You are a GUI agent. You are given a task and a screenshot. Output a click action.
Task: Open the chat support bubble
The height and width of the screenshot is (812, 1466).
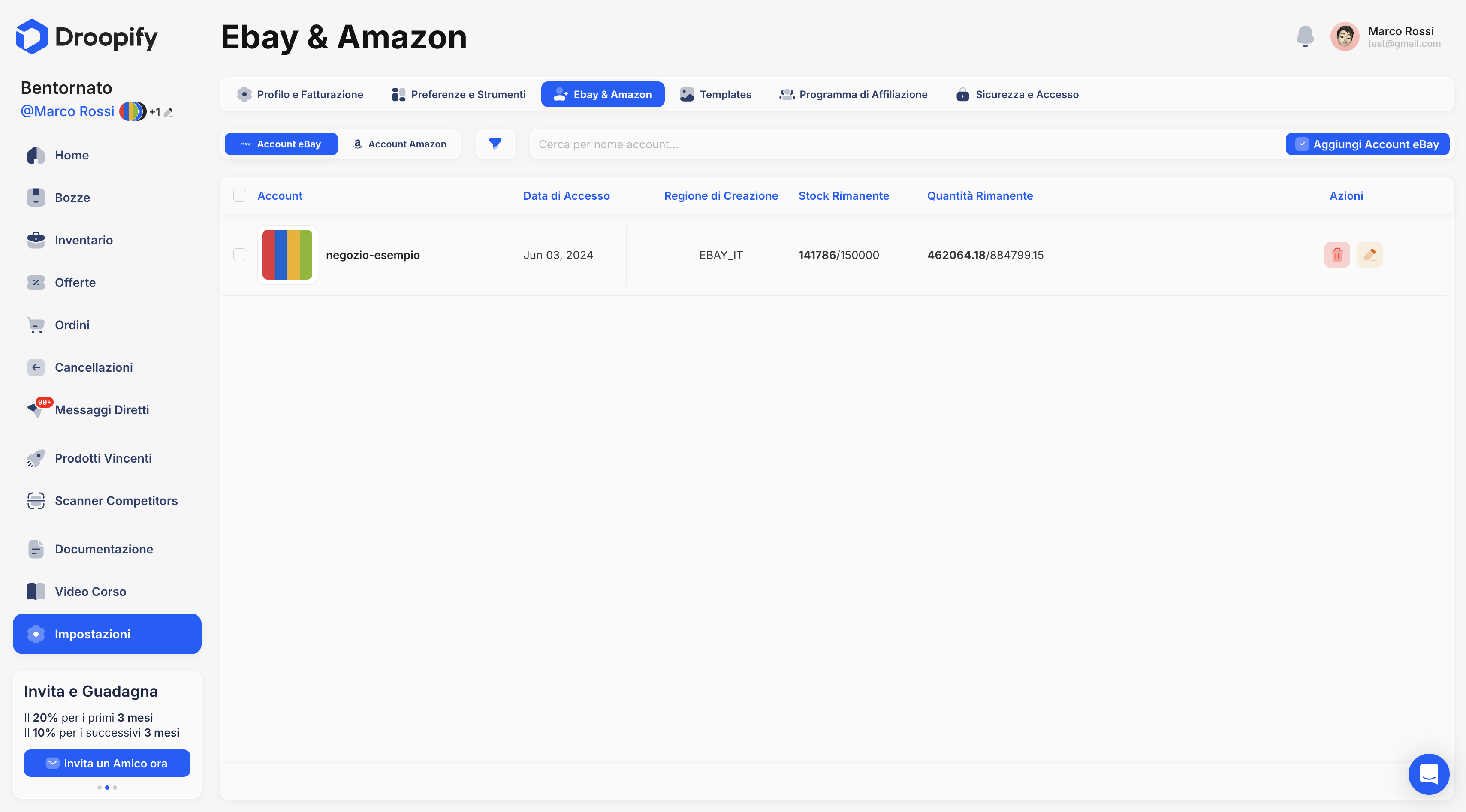pos(1428,774)
